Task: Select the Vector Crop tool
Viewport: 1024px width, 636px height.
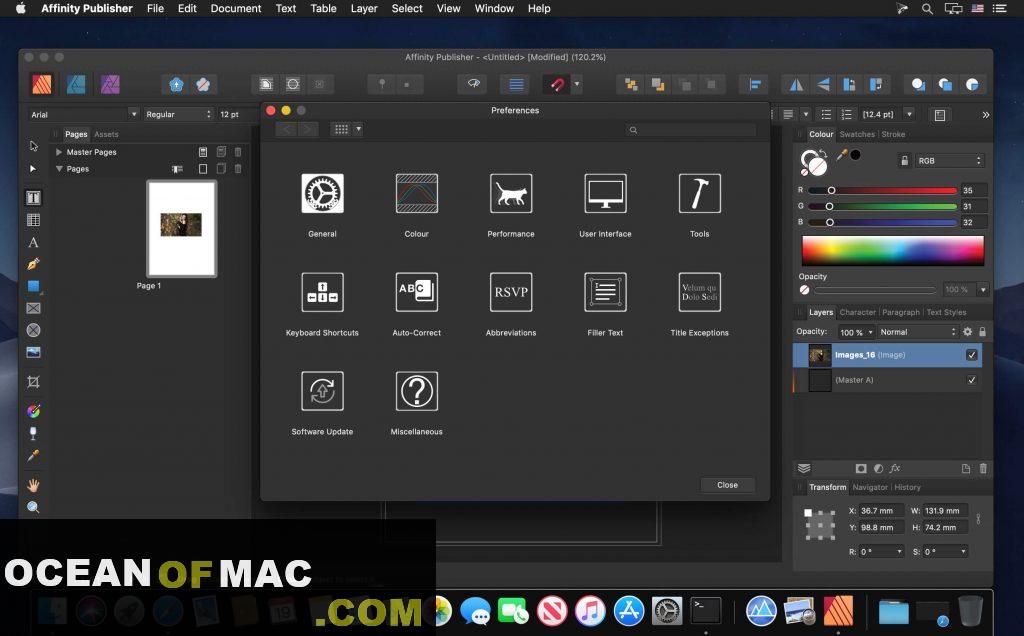Action: point(33,382)
